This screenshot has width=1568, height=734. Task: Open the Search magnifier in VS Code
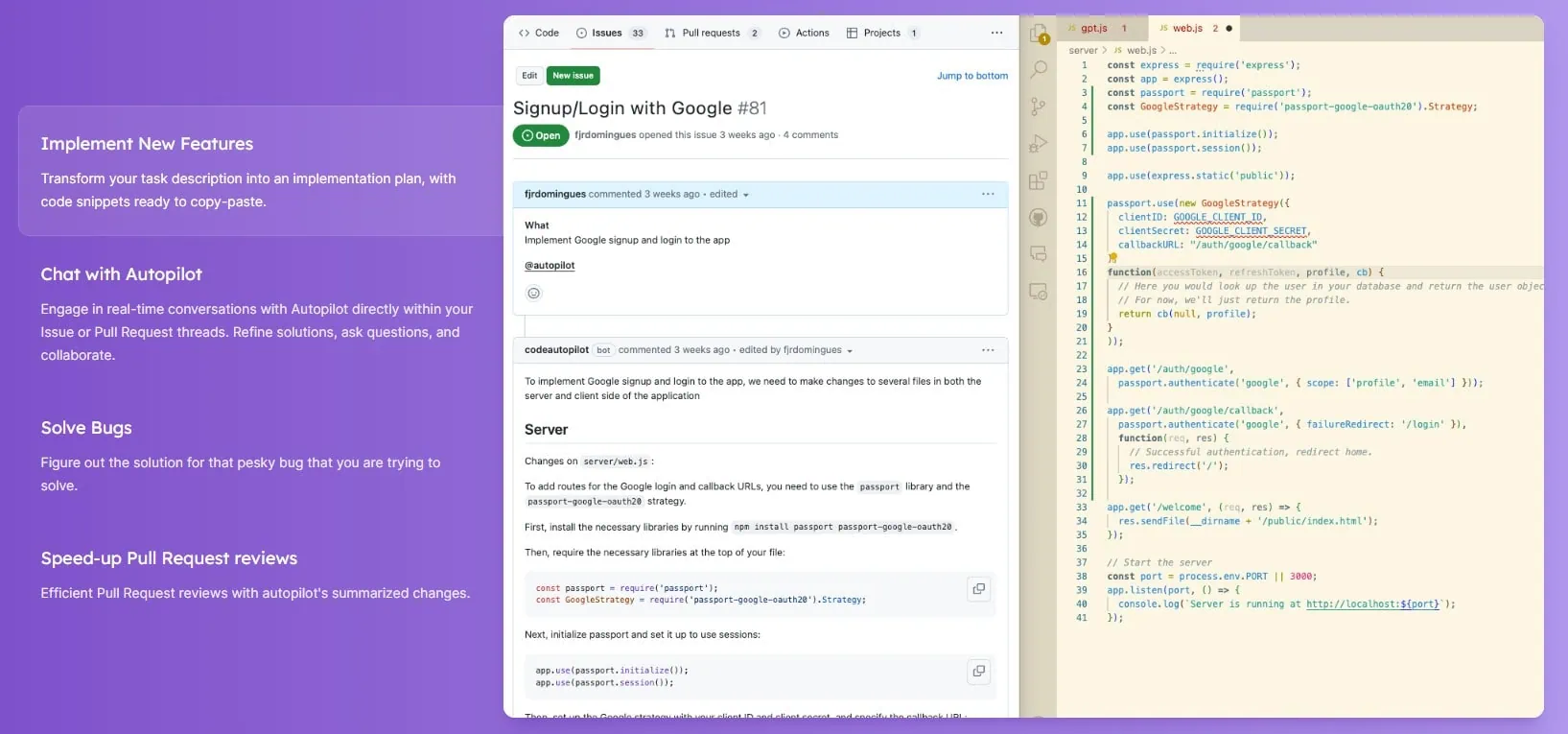tap(1039, 69)
